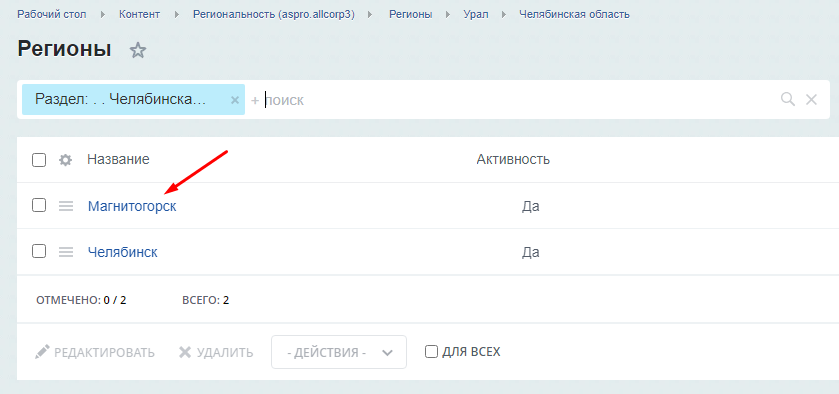Grab the row handle for Челябинск

tap(66, 252)
